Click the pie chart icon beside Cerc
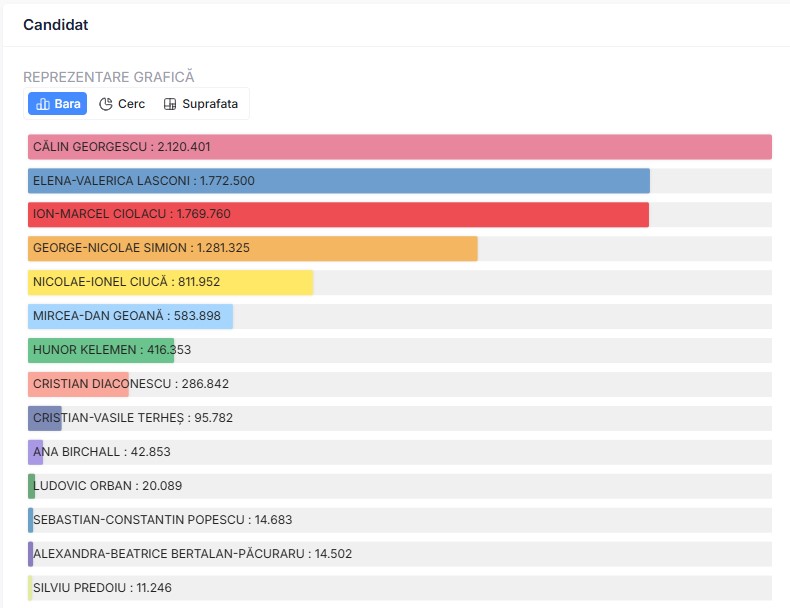Viewport: 790px width, 608px height. (106, 104)
